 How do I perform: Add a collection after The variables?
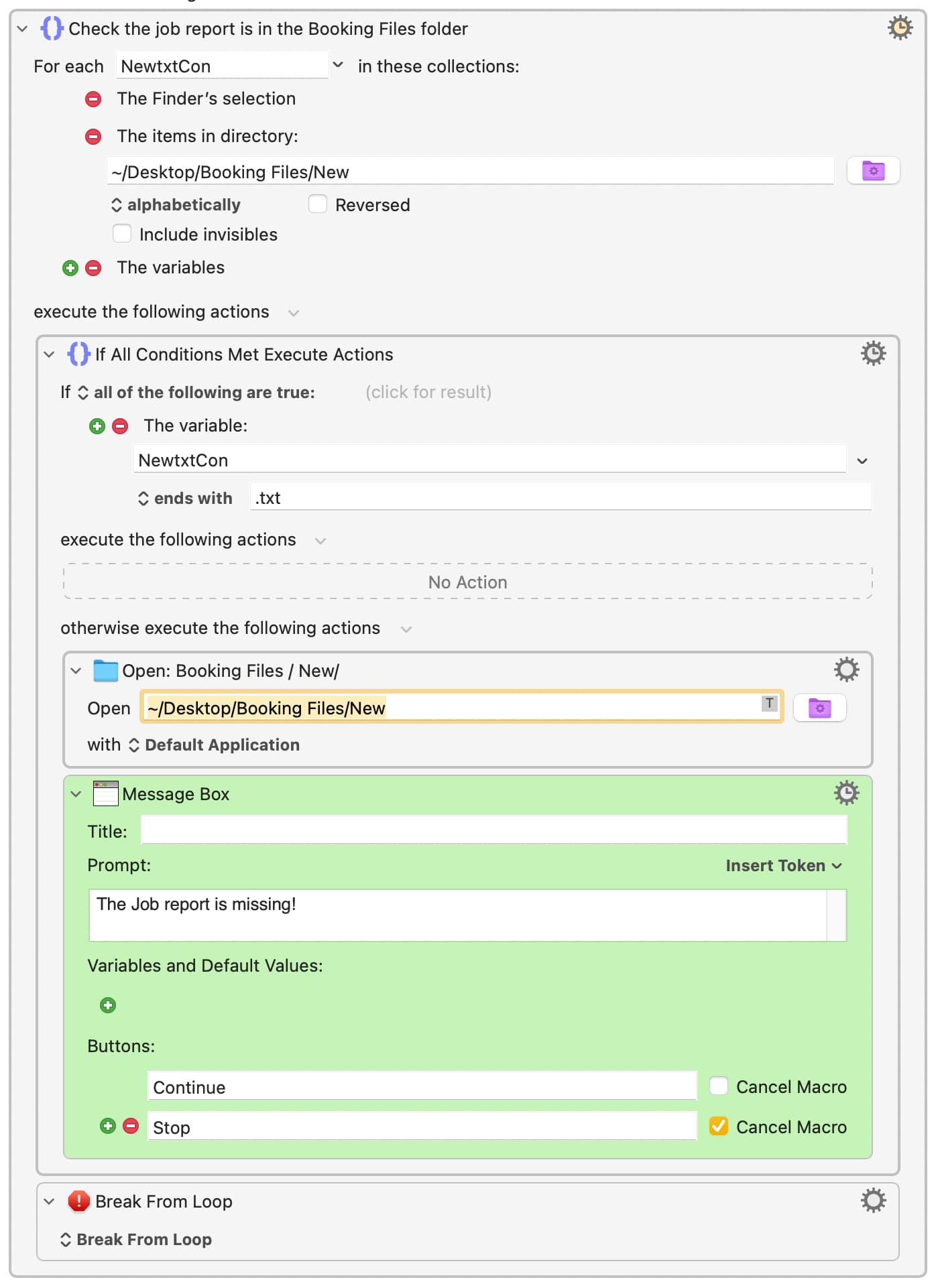(x=70, y=268)
